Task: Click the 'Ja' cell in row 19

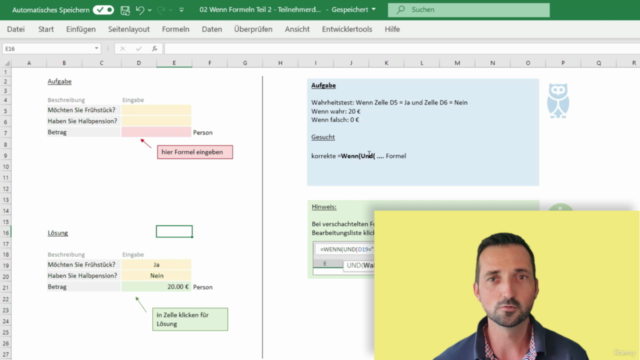Action: [156, 264]
